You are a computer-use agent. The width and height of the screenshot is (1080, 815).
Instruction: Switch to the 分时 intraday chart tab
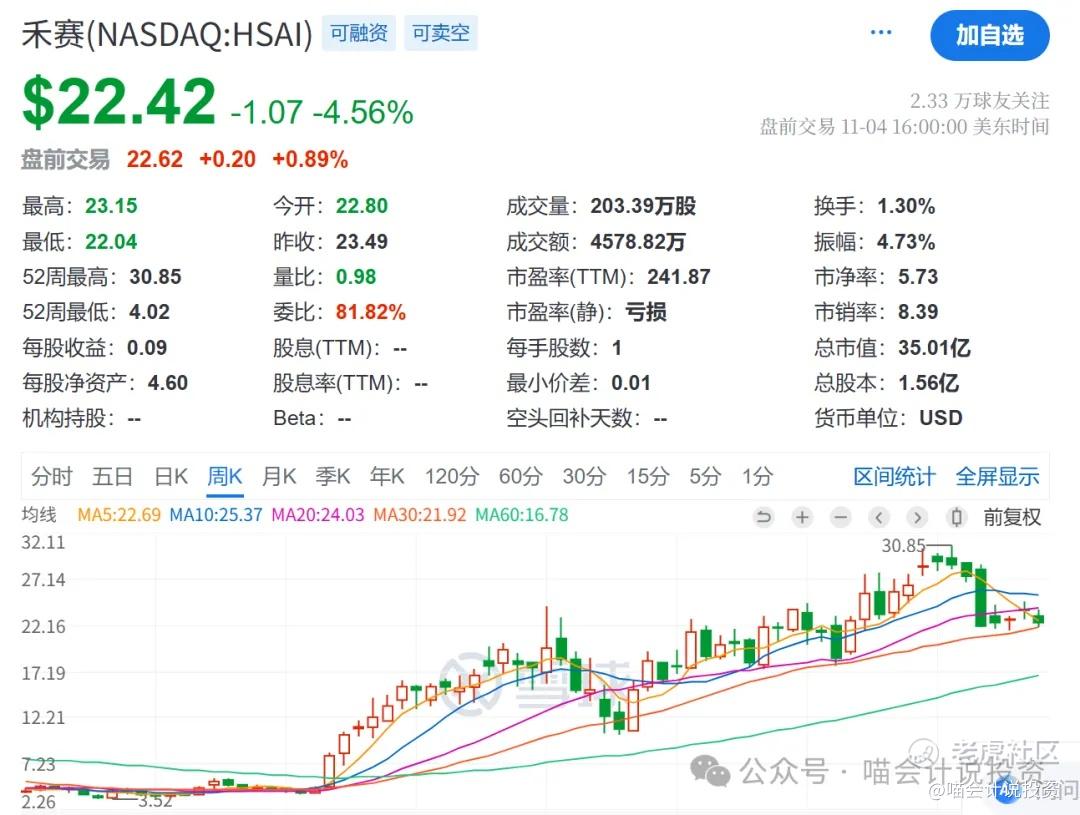[x=52, y=476]
